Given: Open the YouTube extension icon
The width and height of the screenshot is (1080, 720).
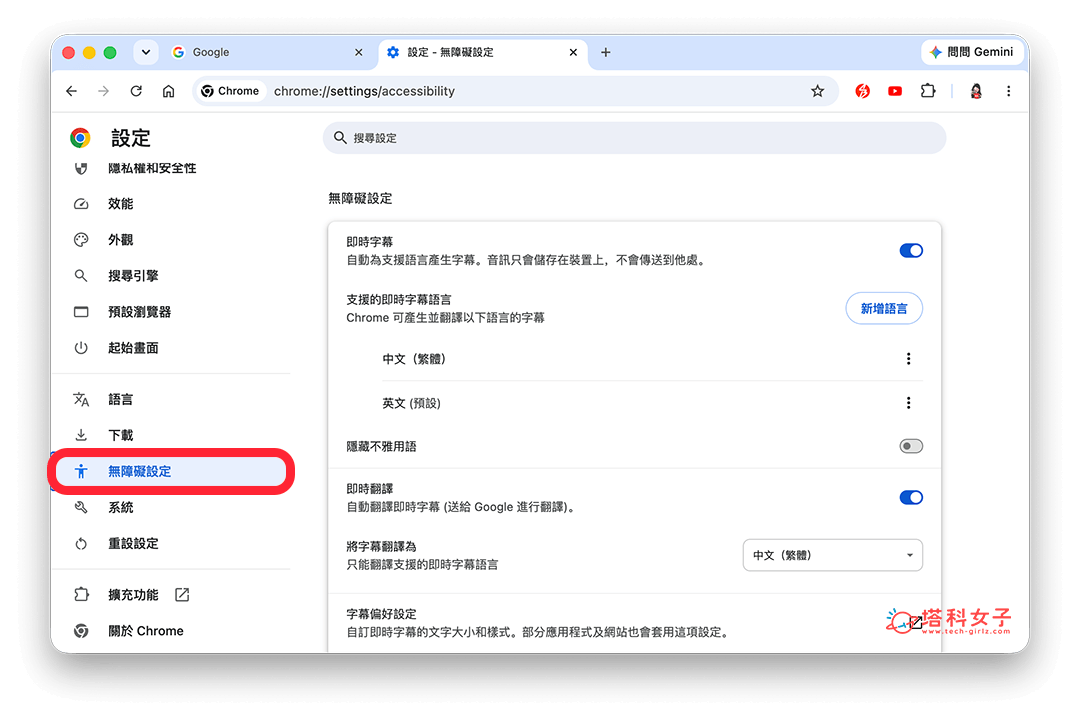Looking at the screenshot, I should pos(895,91).
